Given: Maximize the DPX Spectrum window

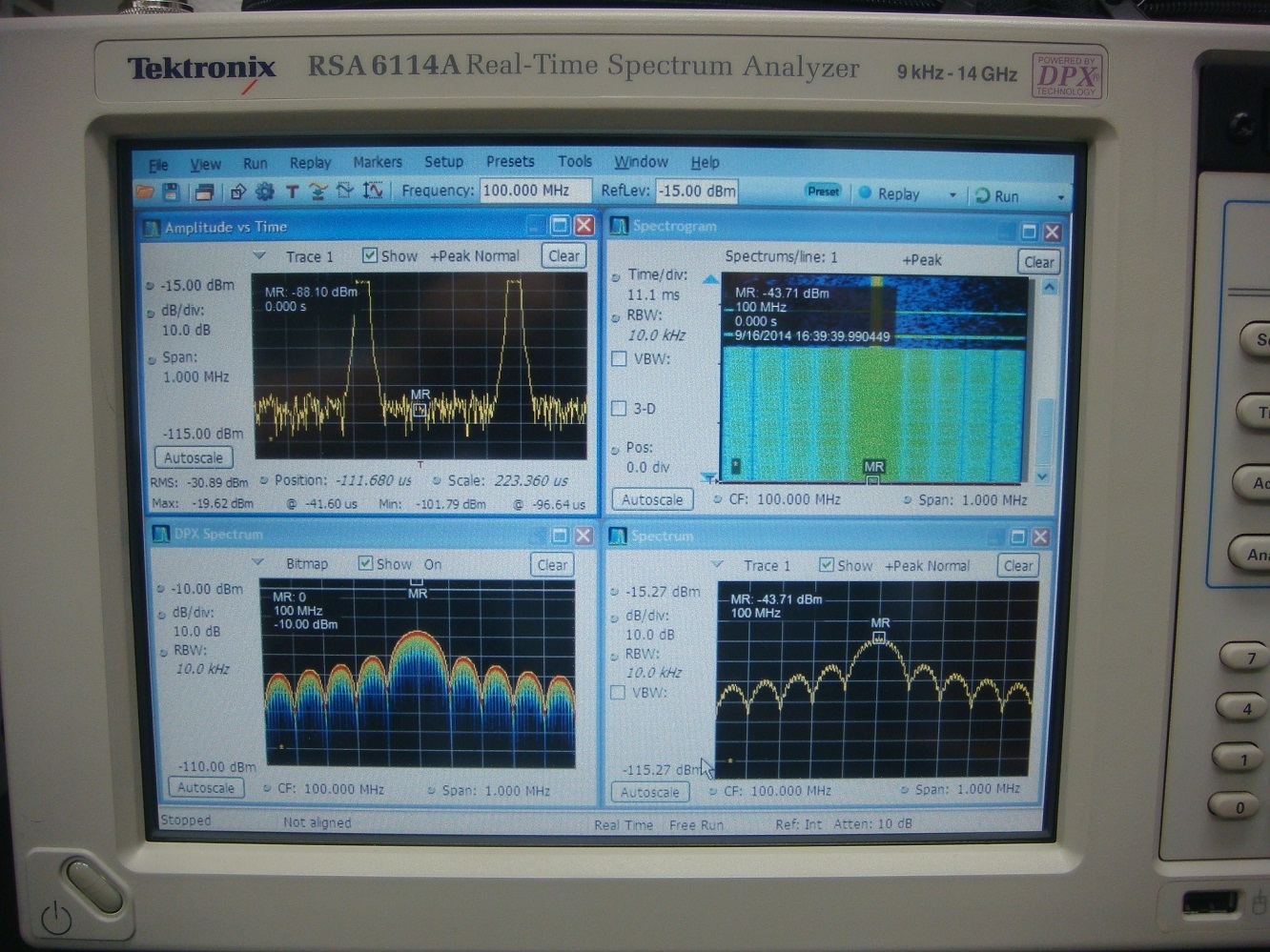Looking at the screenshot, I should (560, 536).
